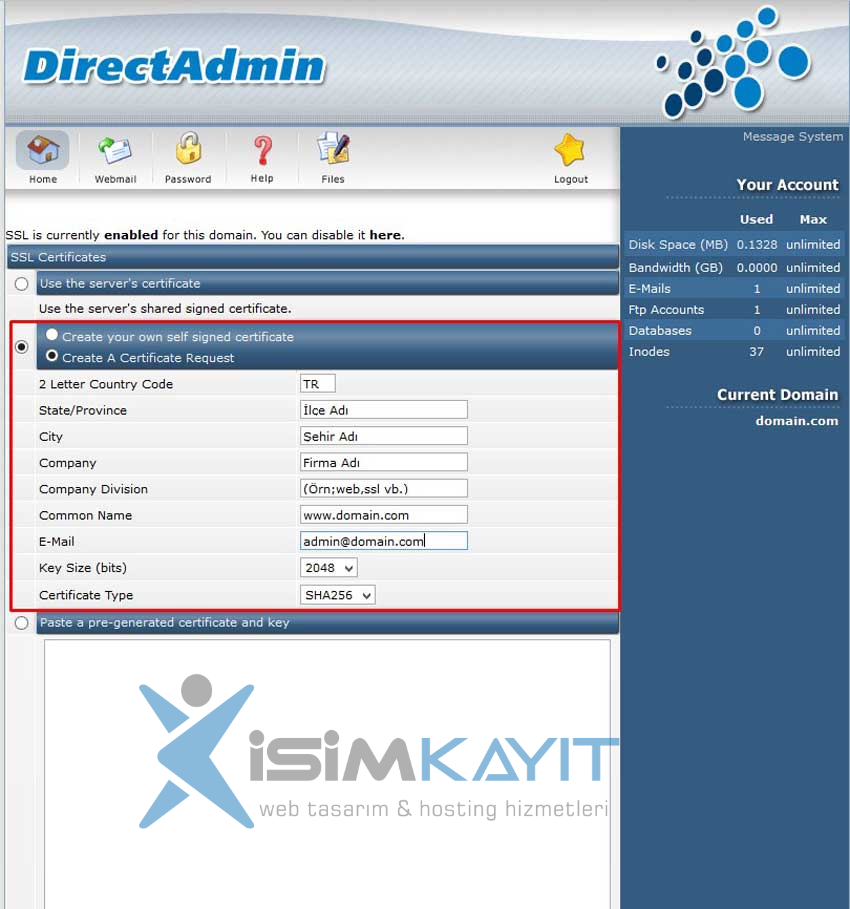The width and height of the screenshot is (850, 909).
Task: Click the Logout star icon
Action: coord(569,150)
